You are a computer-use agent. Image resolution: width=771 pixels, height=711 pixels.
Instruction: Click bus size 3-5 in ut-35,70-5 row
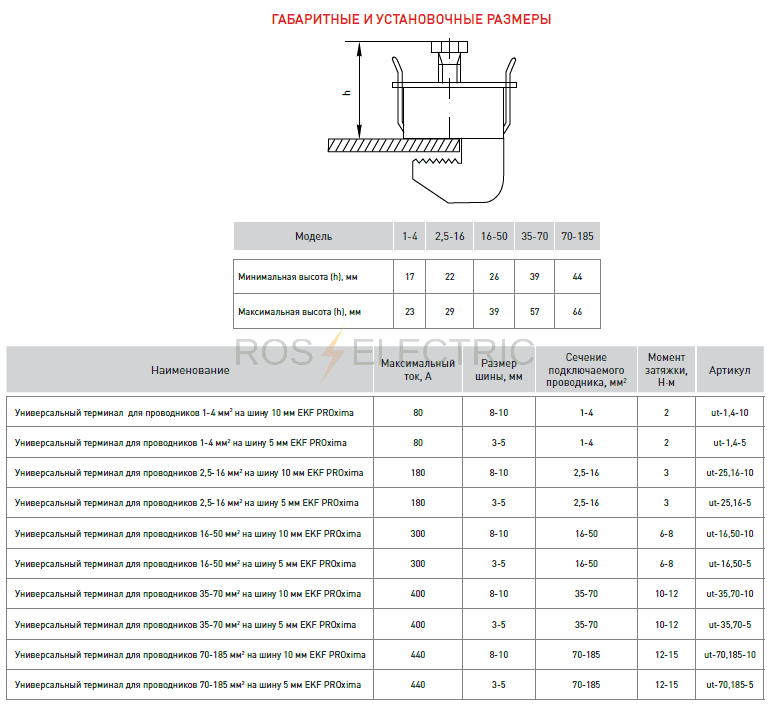point(499,625)
